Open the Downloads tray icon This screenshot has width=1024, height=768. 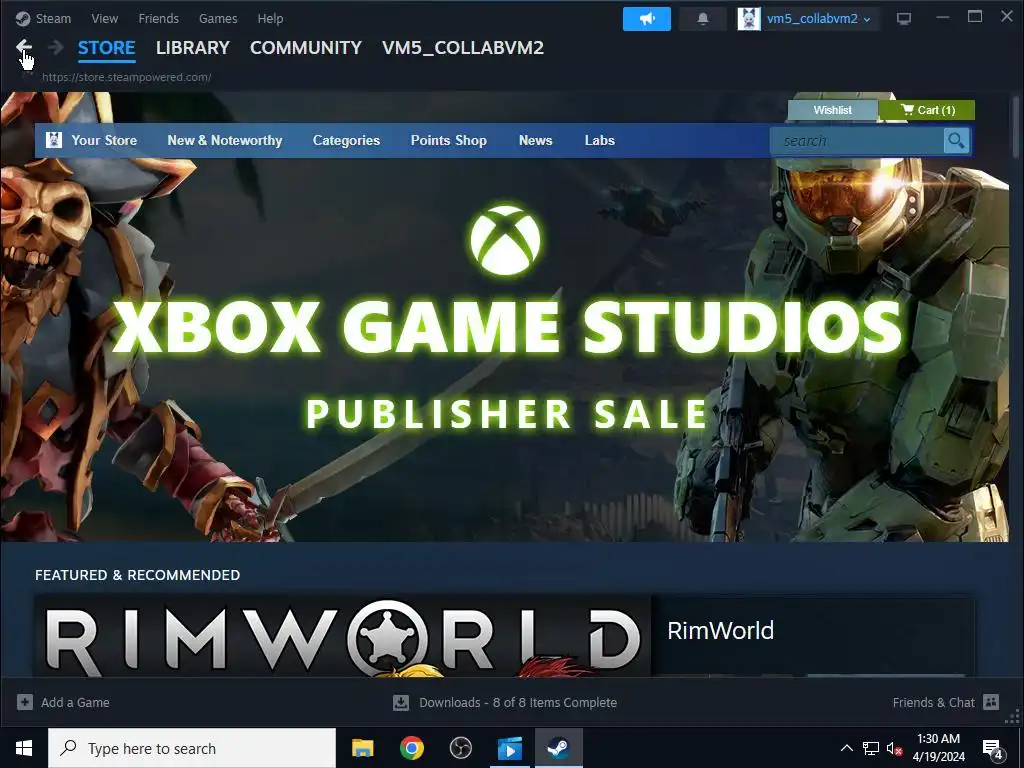401,703
